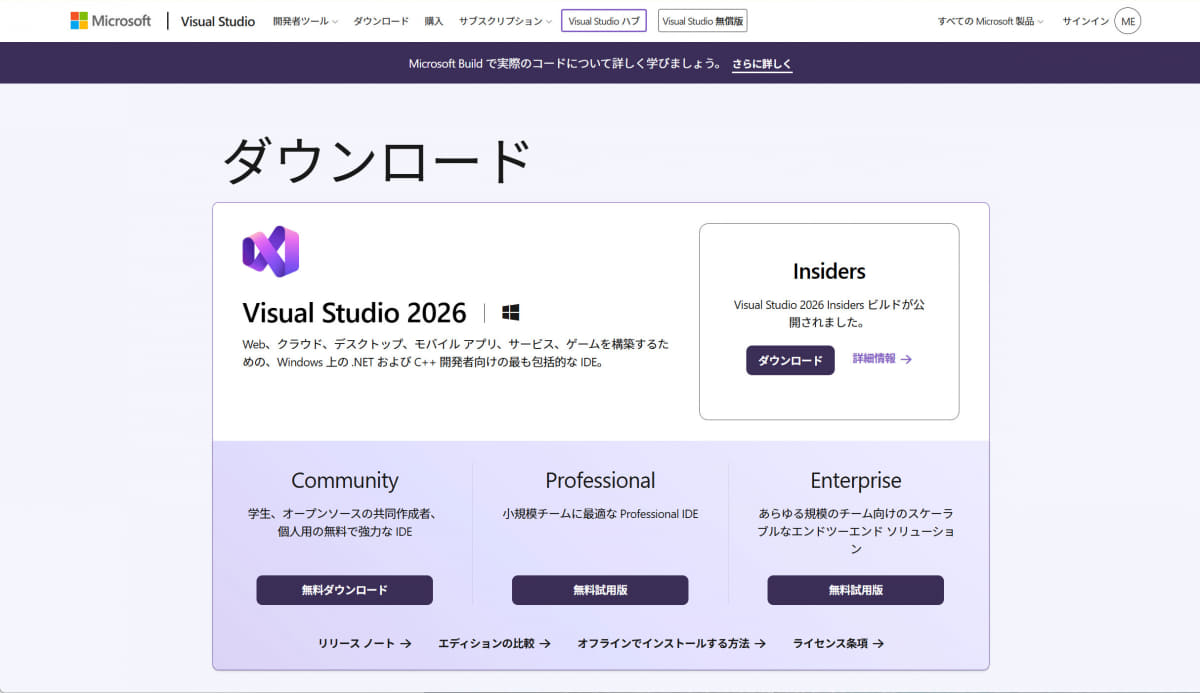Click the ME account avatar icon
Image resolution: width=1200 pixels, height=693 pixels.
(x=1128, y=21)
